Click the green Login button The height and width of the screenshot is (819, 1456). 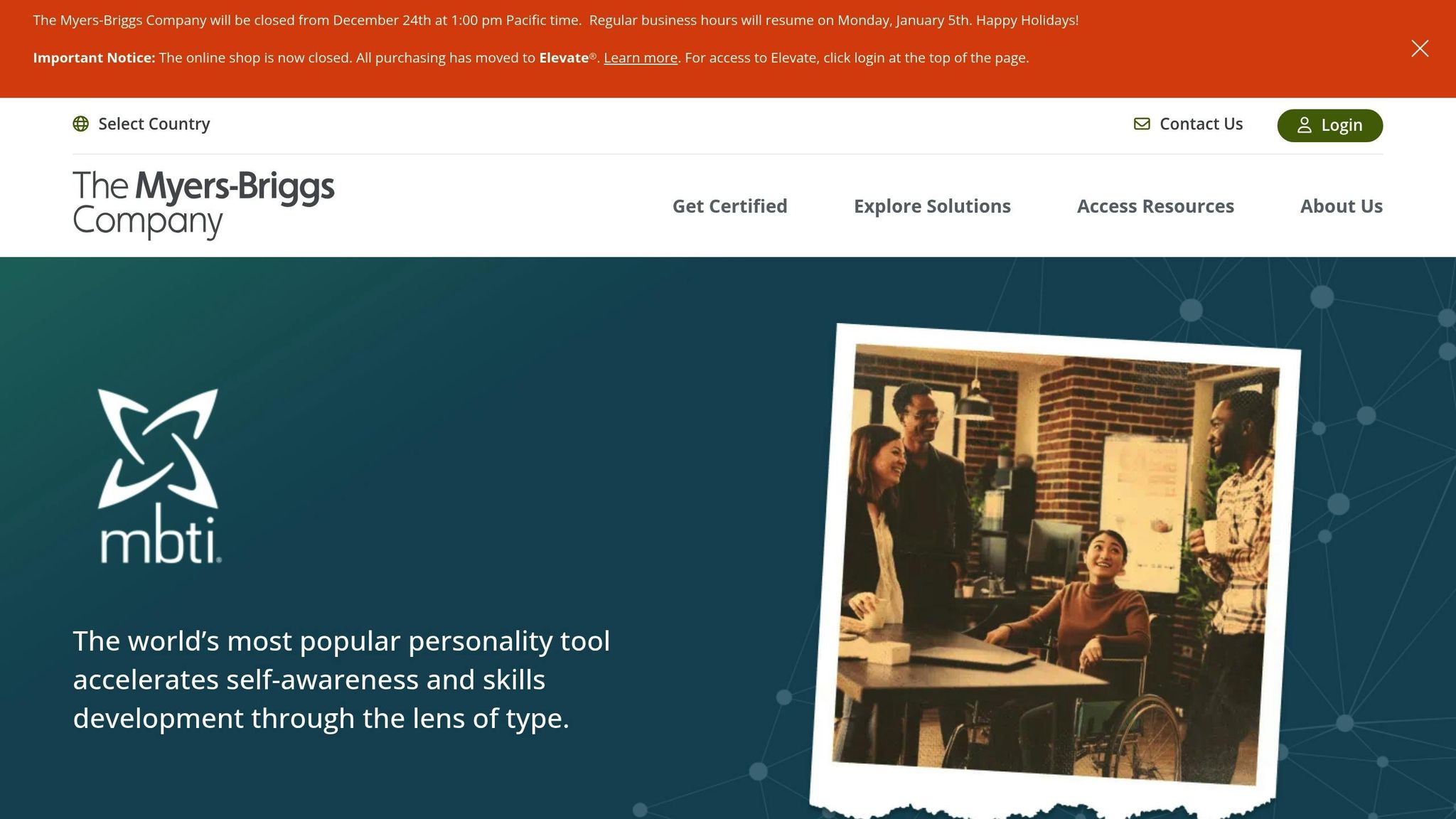coord(1329,125)
